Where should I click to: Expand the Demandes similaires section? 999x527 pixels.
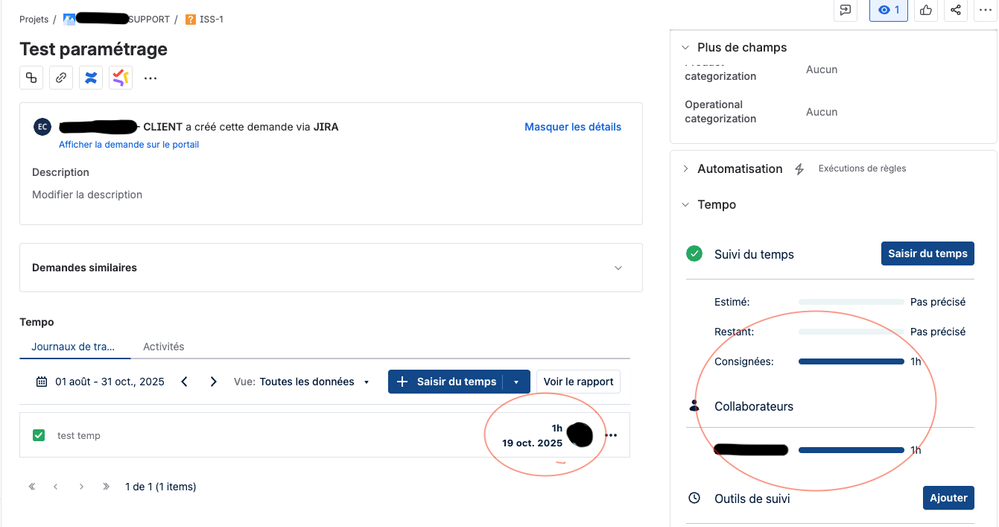click(x=618, y=268)
